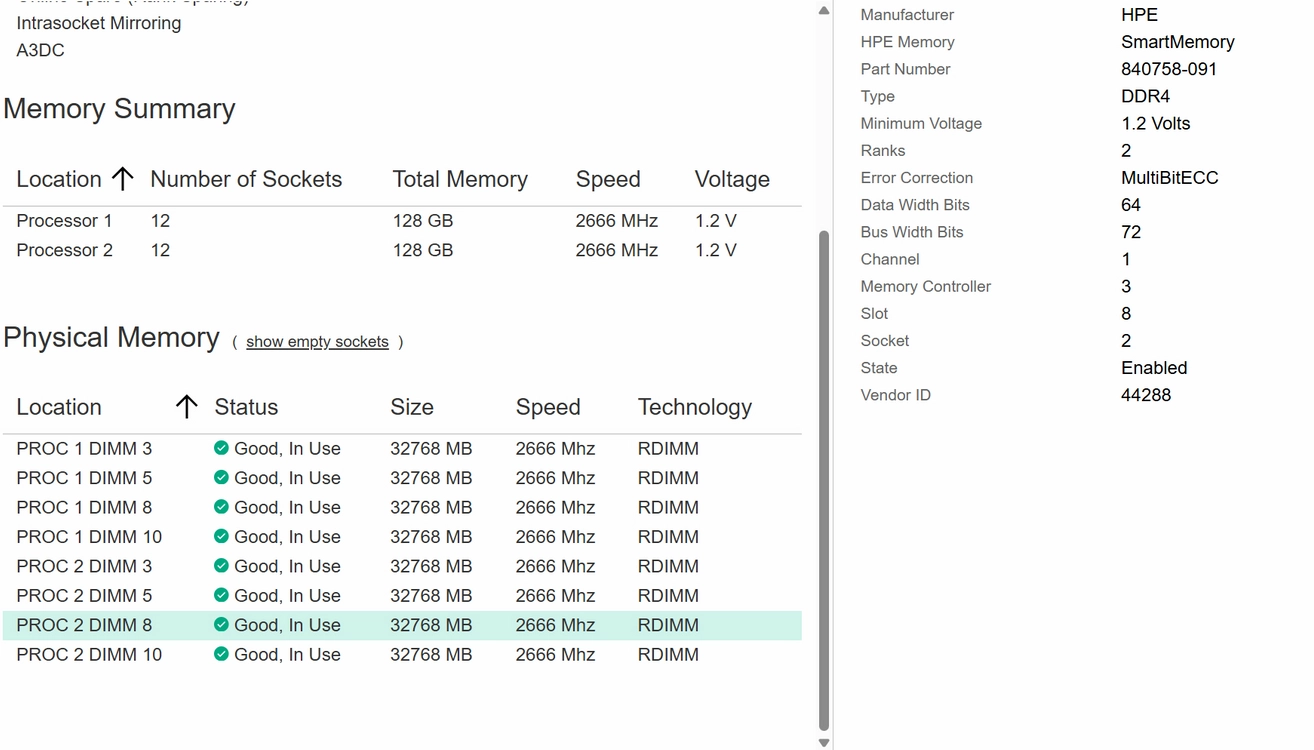
Task: Click the State value Enabled
Action: (1154, 368)
